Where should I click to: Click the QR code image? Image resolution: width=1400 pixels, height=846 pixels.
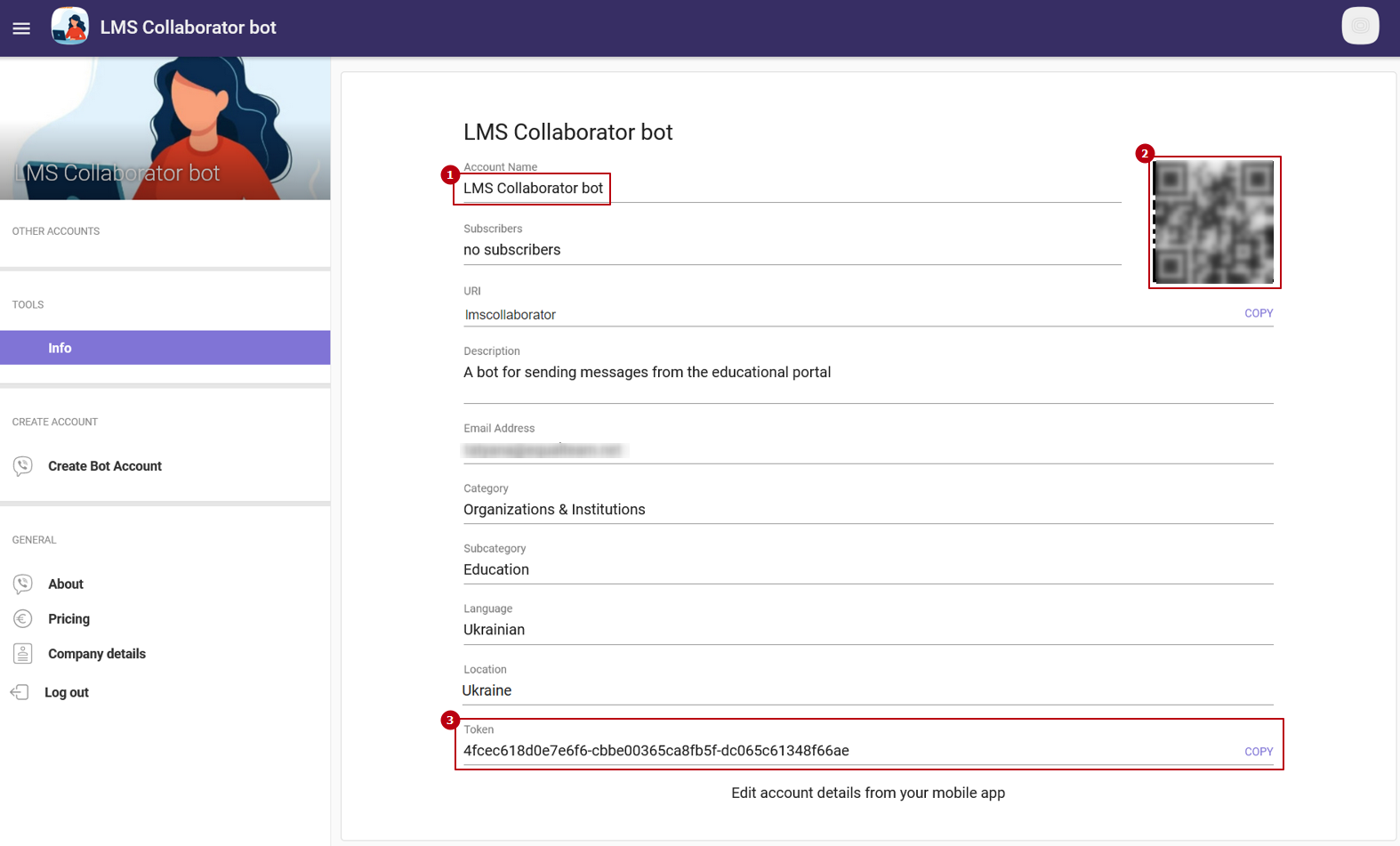click(x=1214, y=222)
